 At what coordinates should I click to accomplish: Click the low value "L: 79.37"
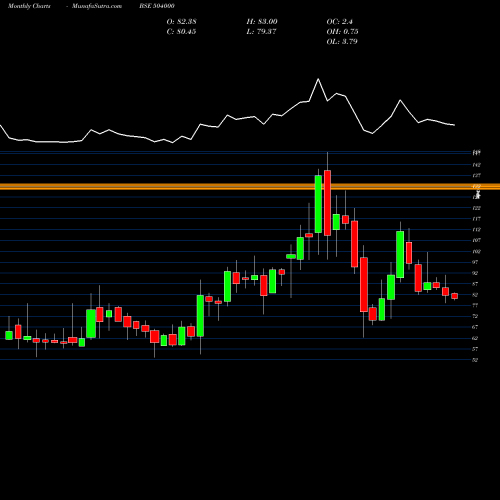pyautogui.click(x=261, y=32)
